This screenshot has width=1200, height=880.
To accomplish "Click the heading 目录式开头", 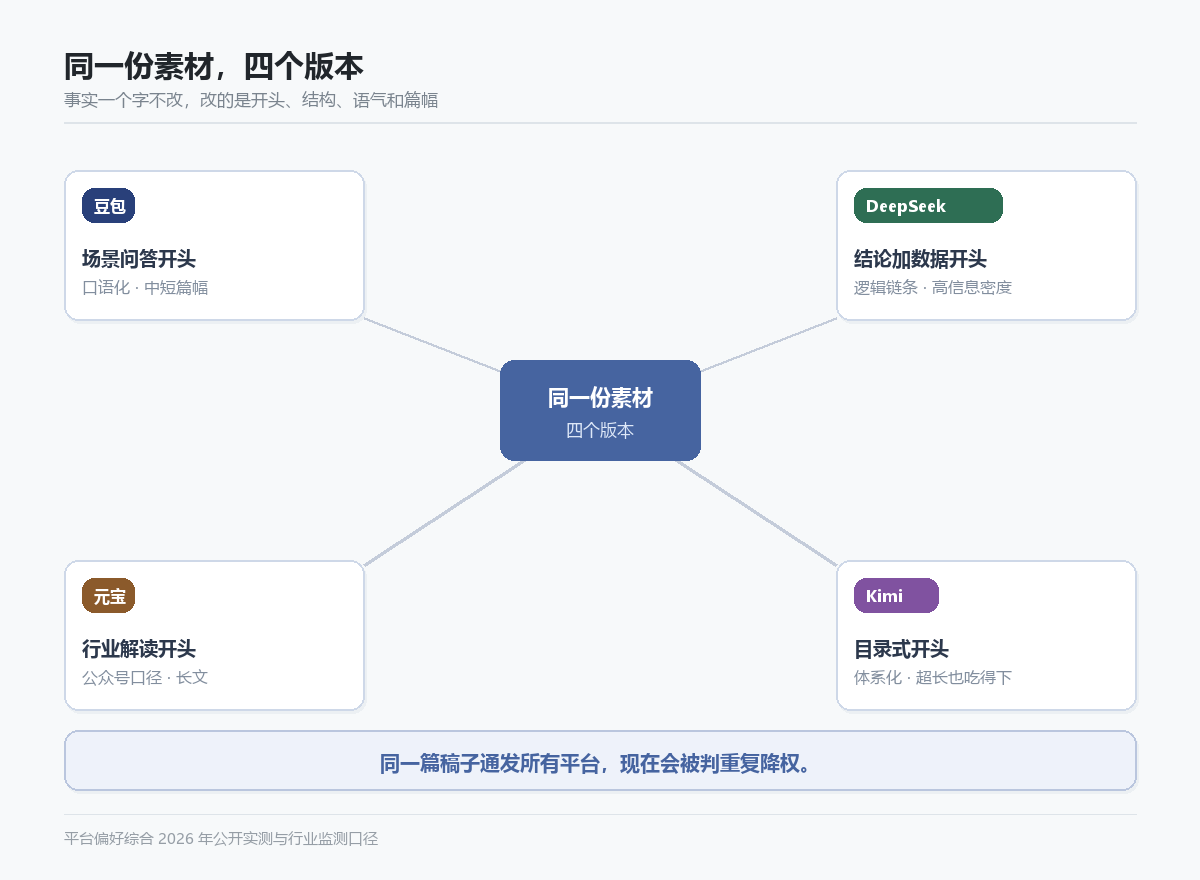I will tap(901, 649).
